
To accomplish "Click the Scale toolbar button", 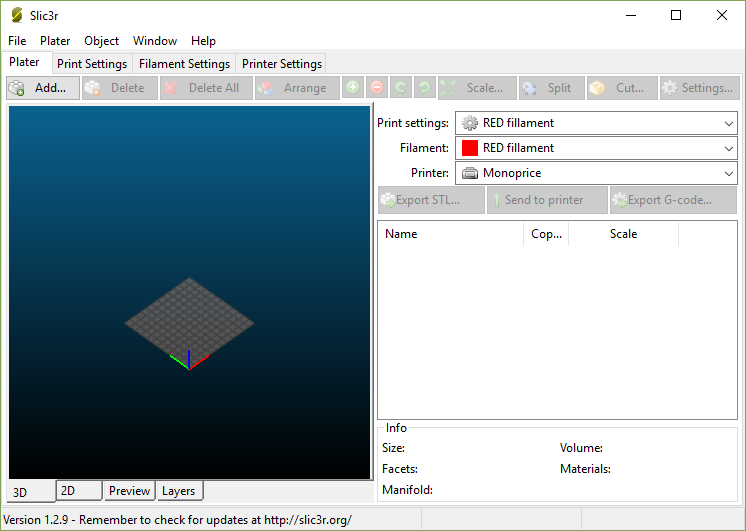I will click(x=477, y=88).
